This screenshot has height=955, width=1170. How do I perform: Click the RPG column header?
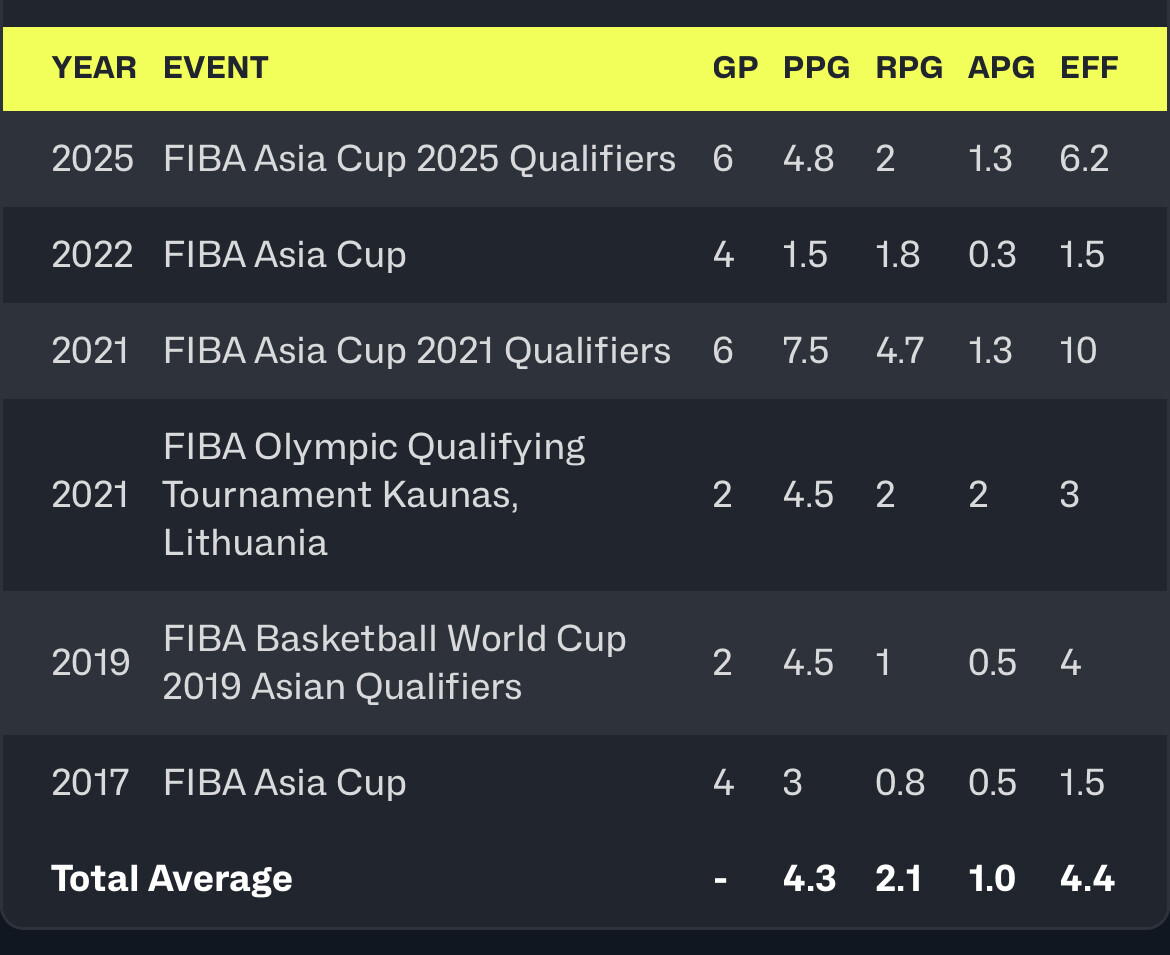(x=908, y=68)
